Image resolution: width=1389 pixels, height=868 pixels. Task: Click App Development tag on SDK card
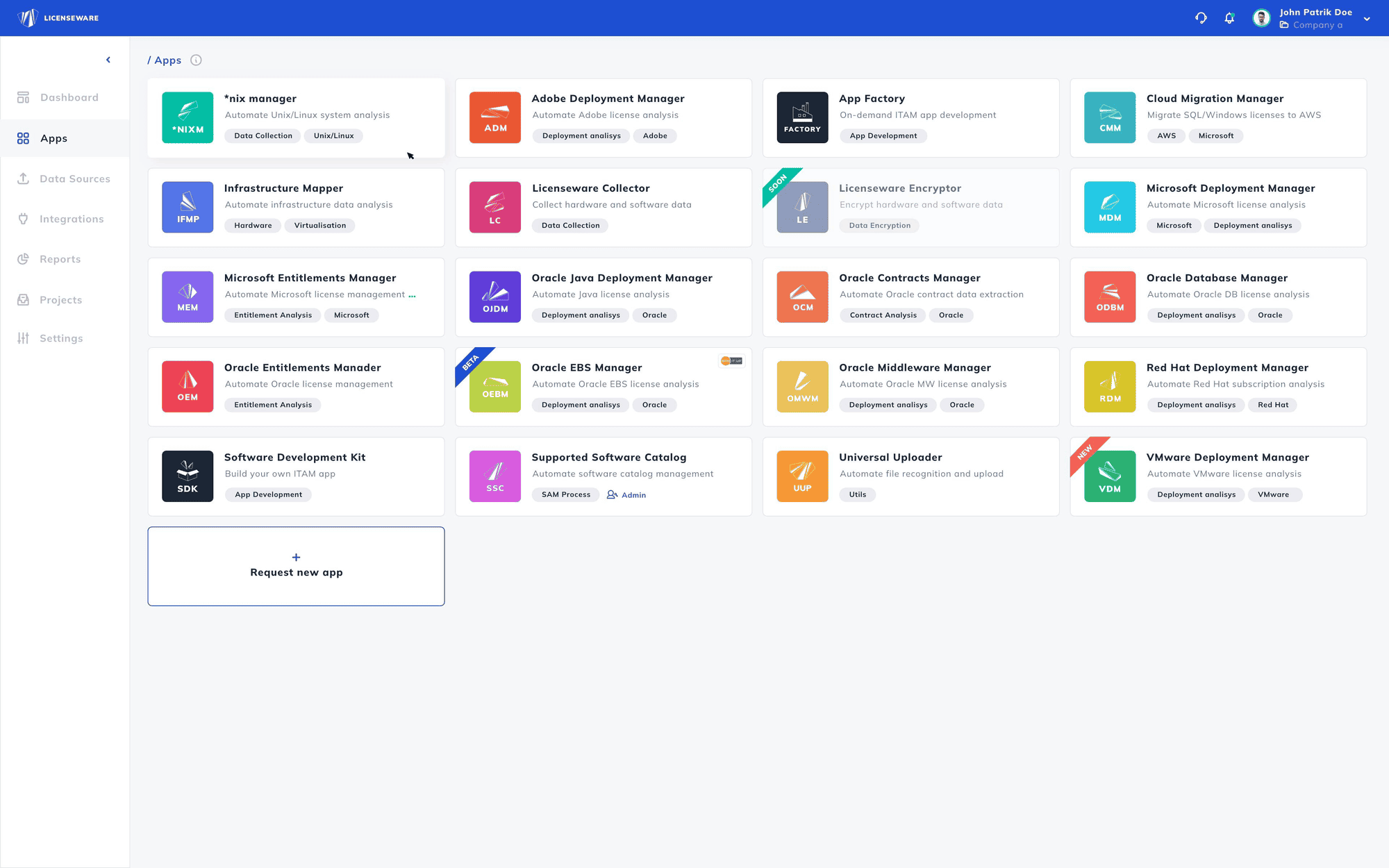[268, 494]
